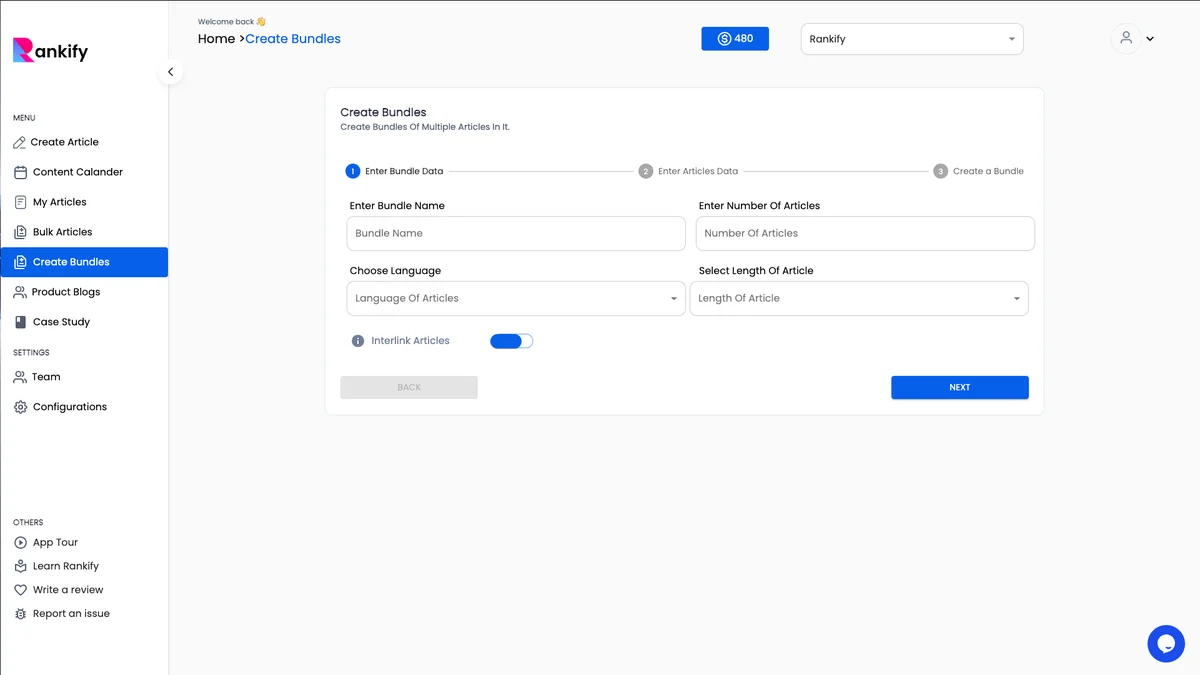Click the user profile avatar icon
Viewport: 1200px width, 675px height.
click(x=1126, y=38)
